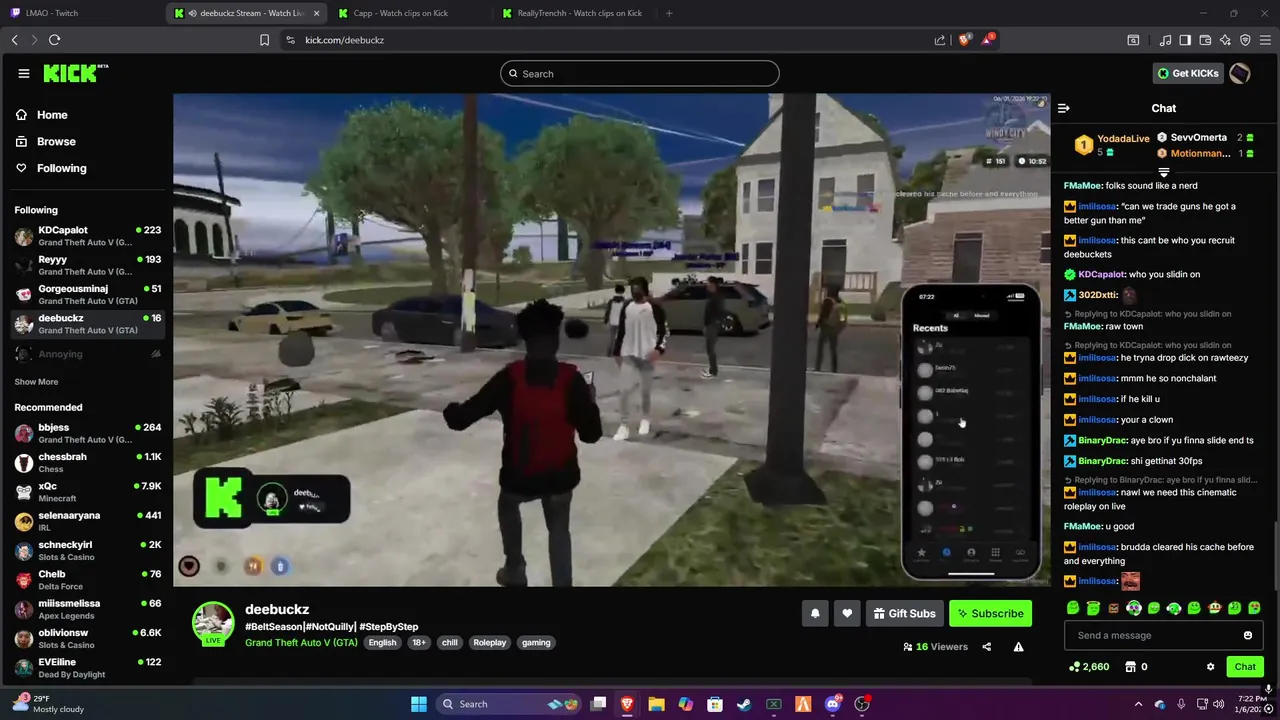
Task: Report the stream with the warning icon
Action: click(1018, 647)
